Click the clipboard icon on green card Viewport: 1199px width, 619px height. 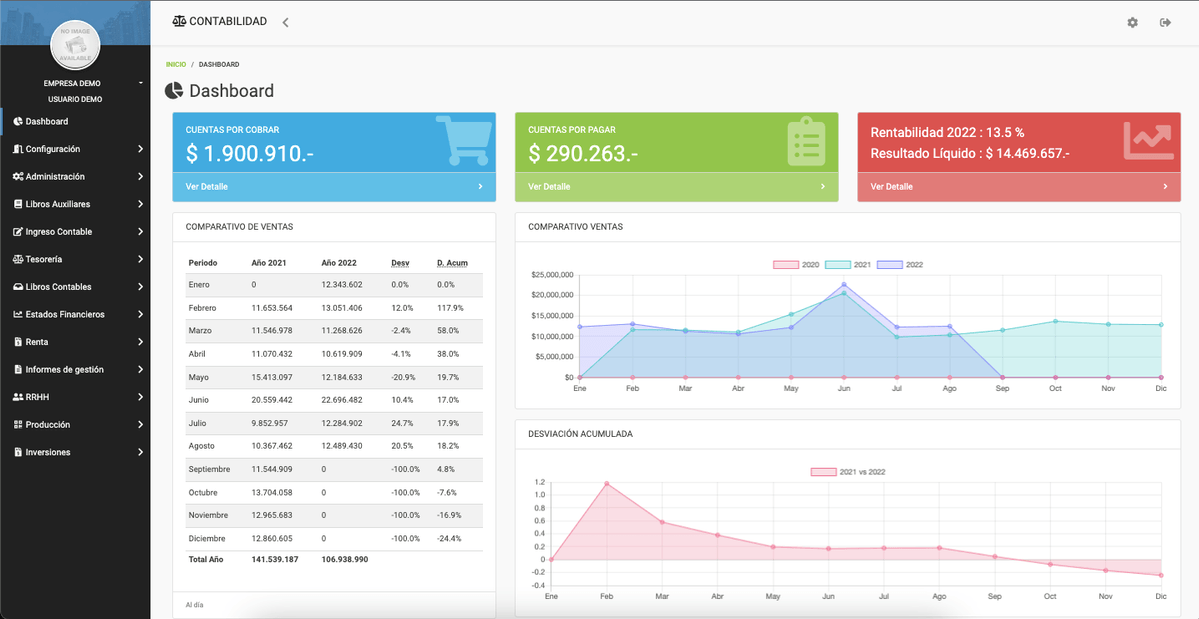805,142
